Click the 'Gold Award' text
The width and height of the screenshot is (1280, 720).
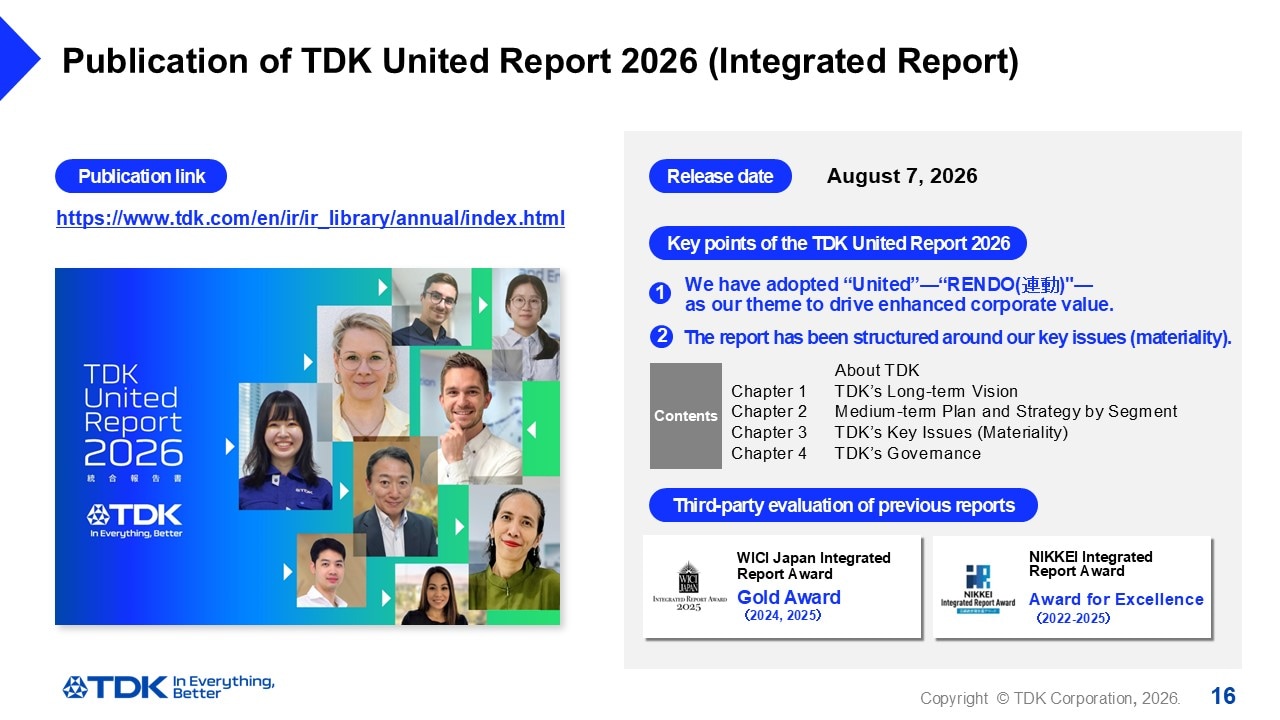pyautogui.click(x=789, y=597)
